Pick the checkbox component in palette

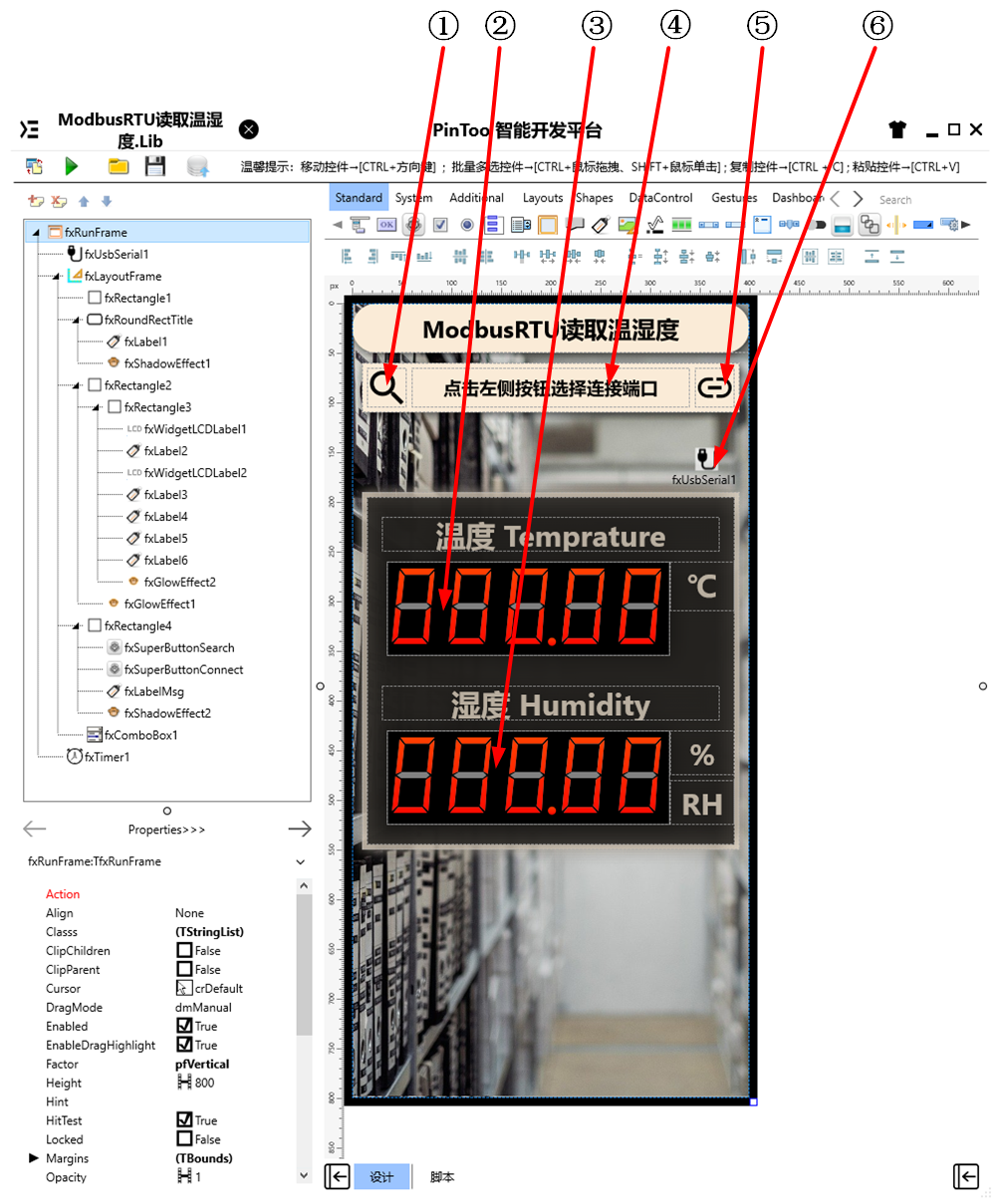(440, 225)
